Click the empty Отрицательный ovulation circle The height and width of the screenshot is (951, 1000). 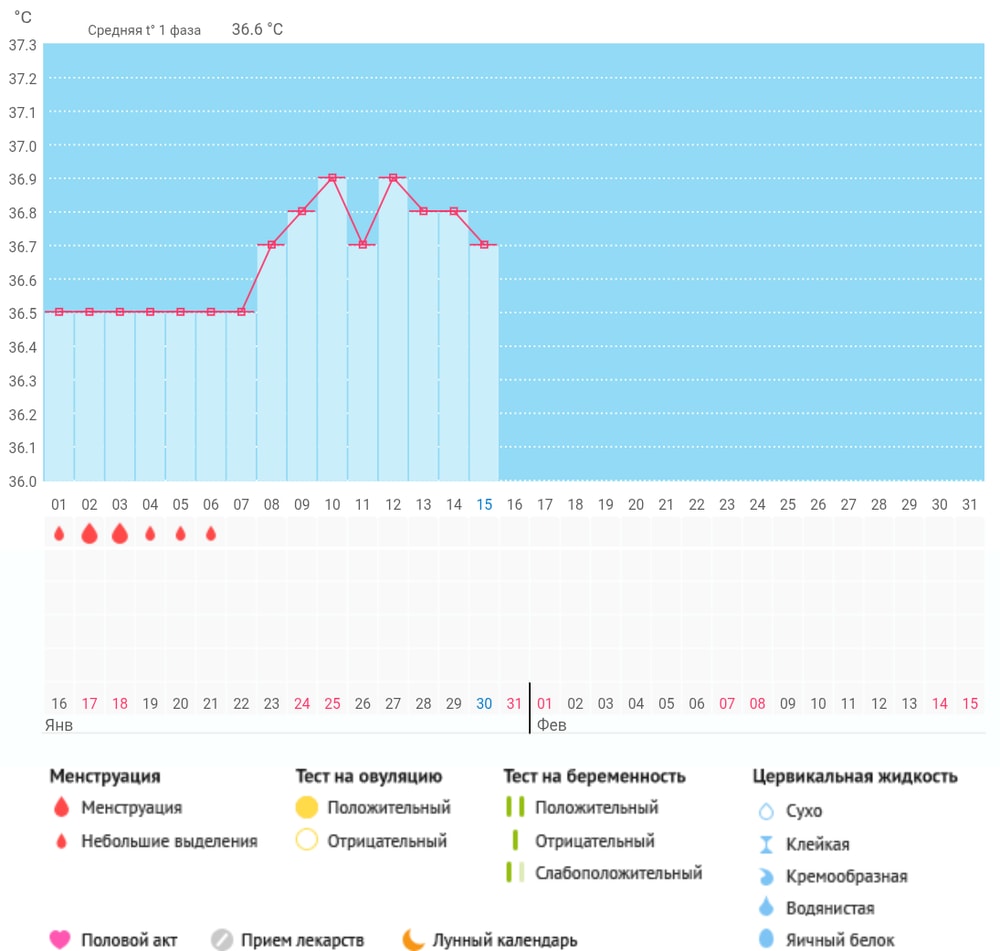307,839
